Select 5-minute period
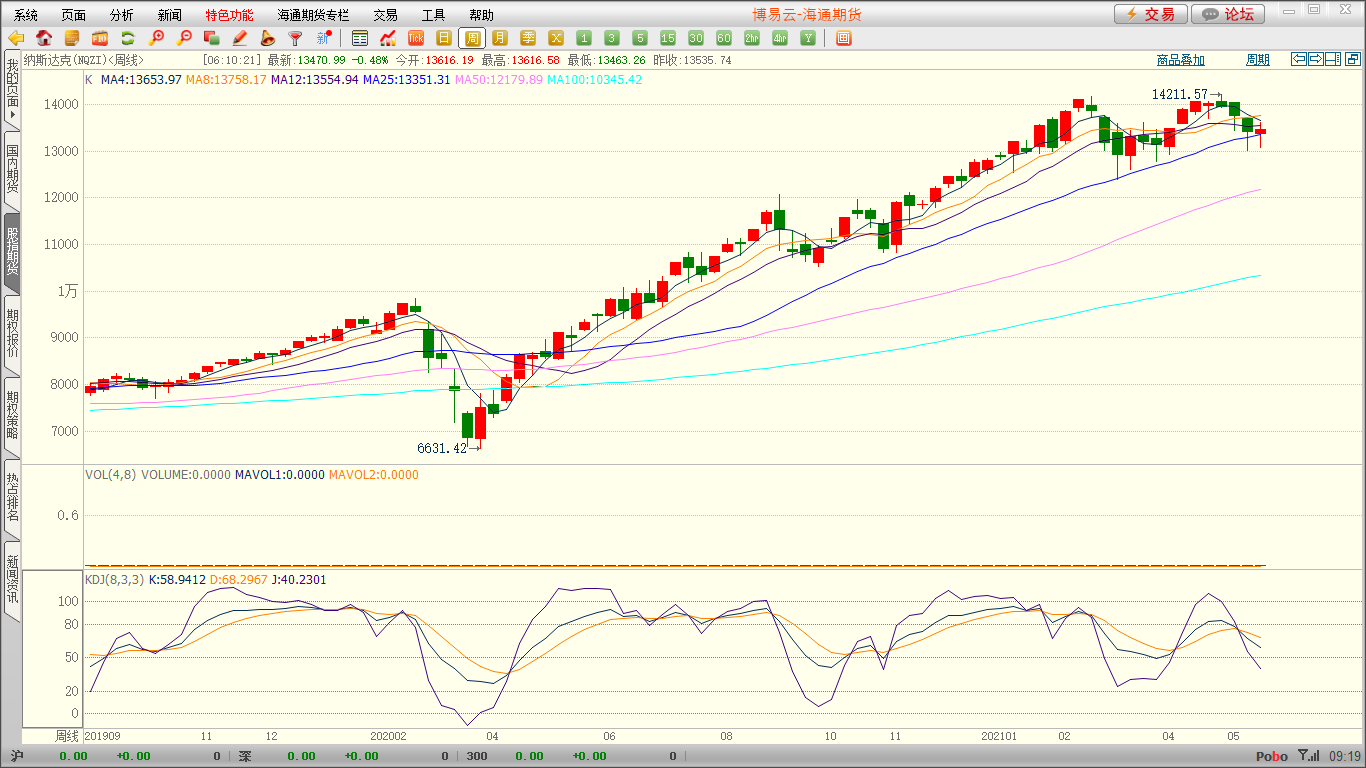 (x=640, y=38)
